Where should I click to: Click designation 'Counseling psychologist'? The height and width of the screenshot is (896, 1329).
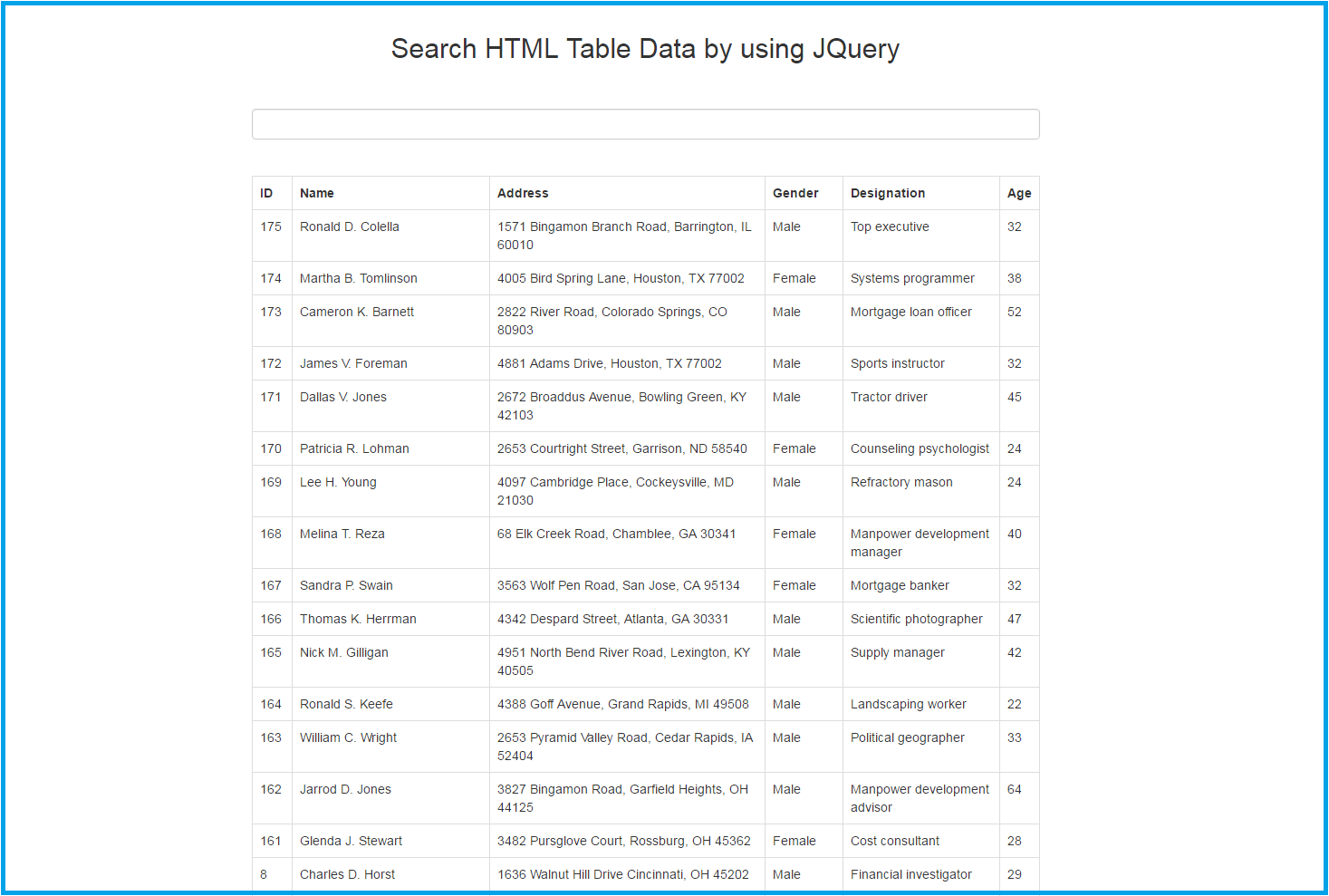coord(920,448)
